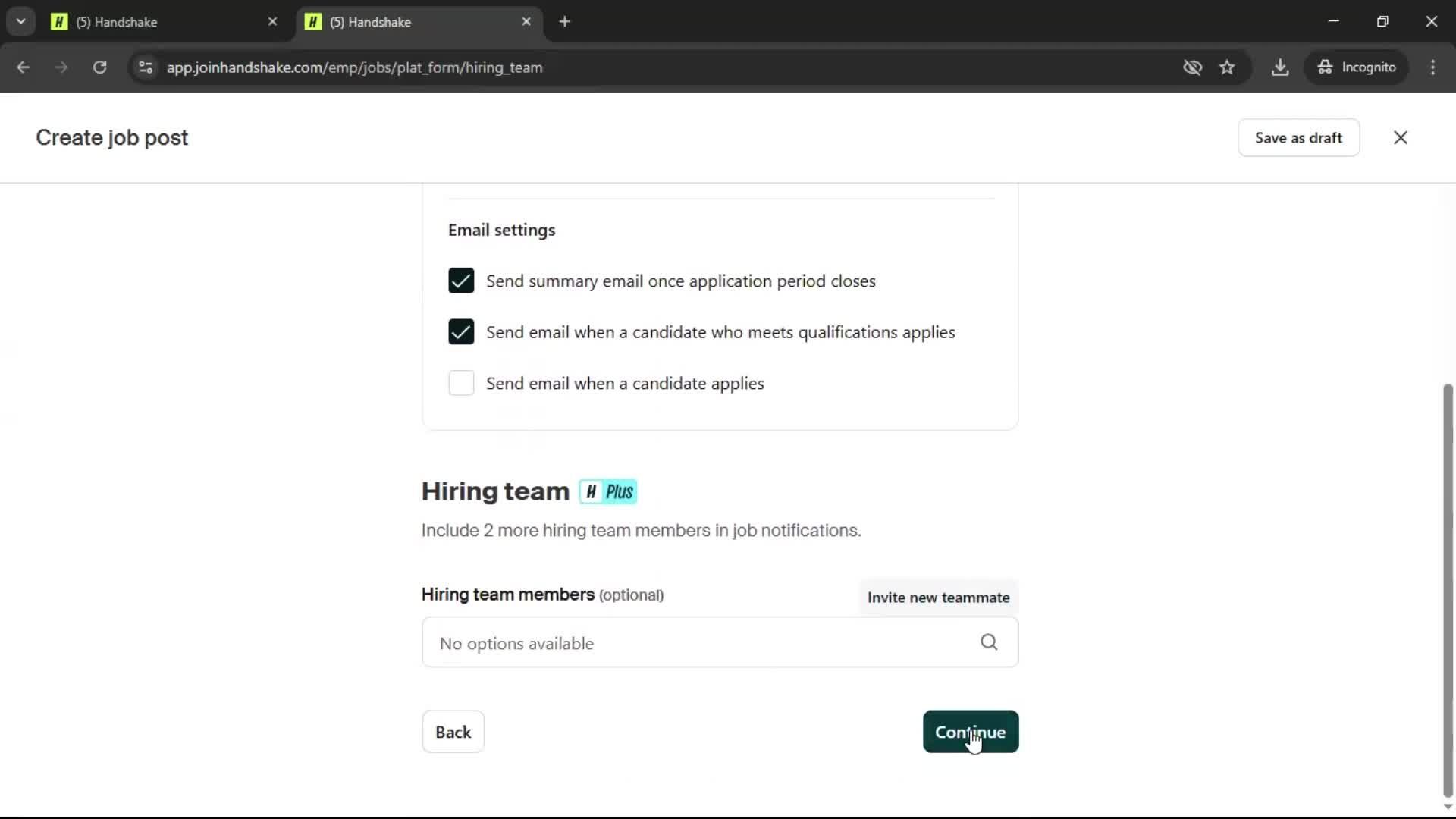Bookmark this page with the star icon

1227,67
